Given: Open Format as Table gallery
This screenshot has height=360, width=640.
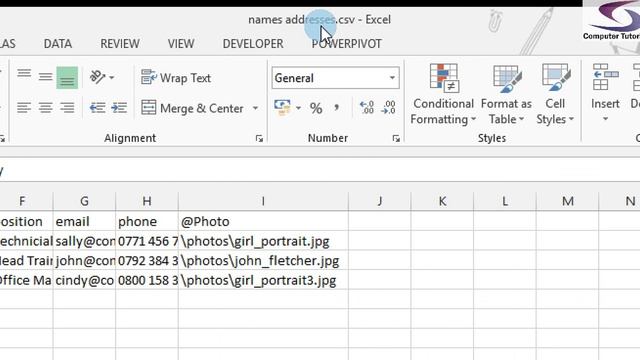Looking at the screenshot, I should 506,94.
